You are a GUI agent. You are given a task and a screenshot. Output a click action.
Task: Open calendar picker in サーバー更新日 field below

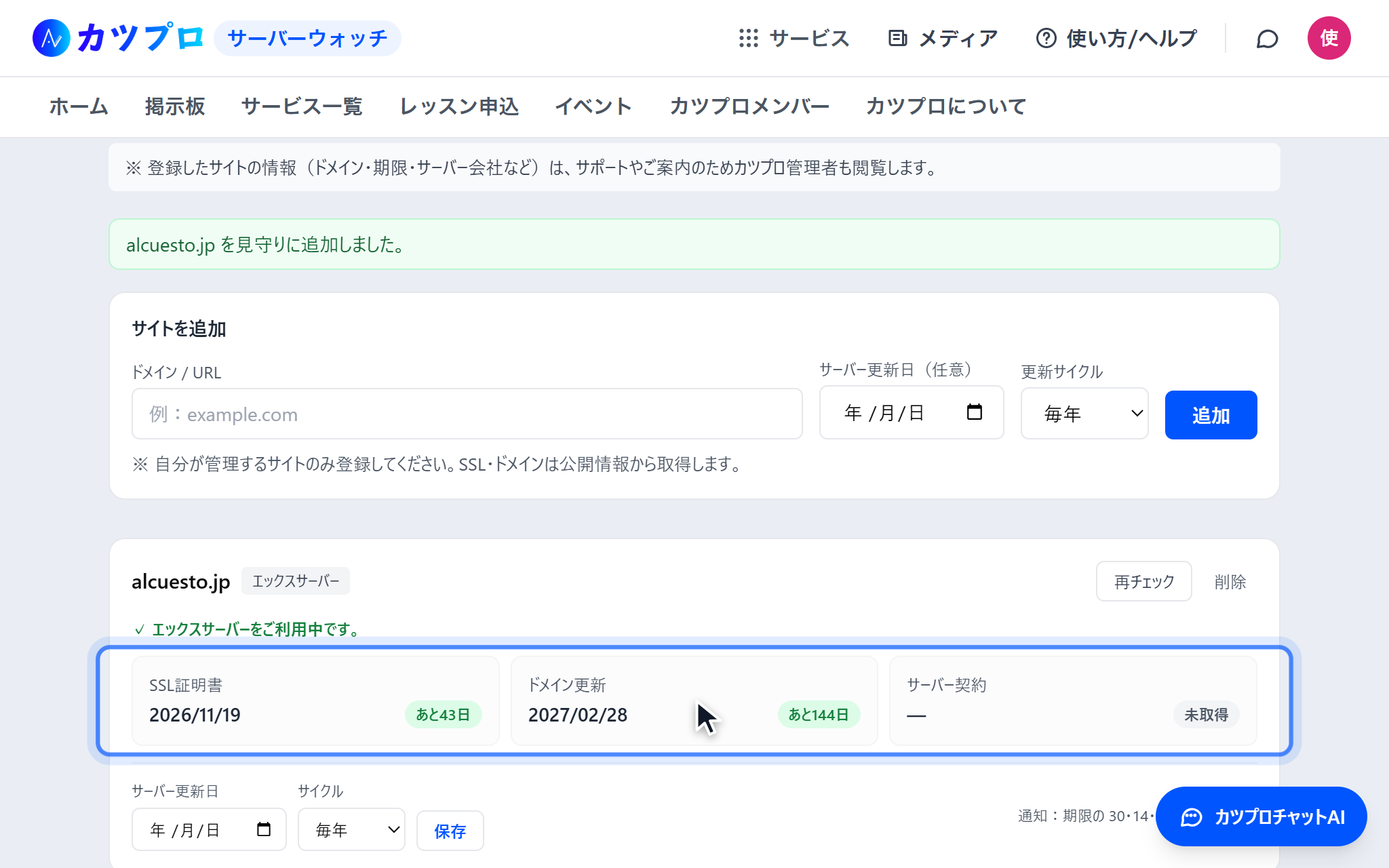coord(264,829)
